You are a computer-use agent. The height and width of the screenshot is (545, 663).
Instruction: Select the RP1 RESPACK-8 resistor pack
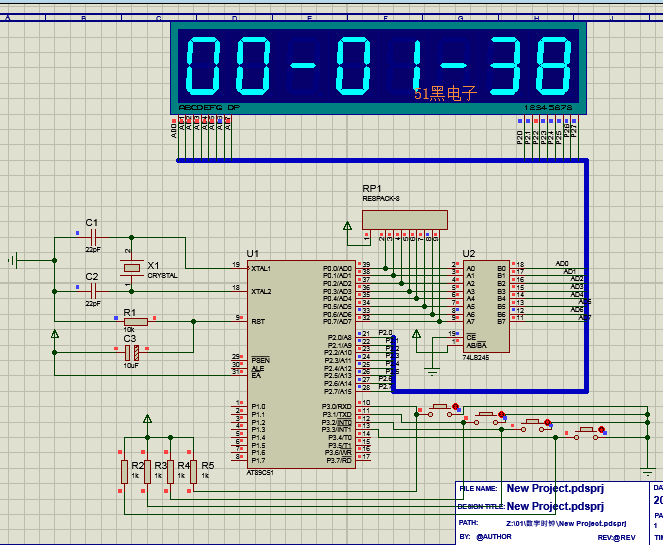click(405, 220)
